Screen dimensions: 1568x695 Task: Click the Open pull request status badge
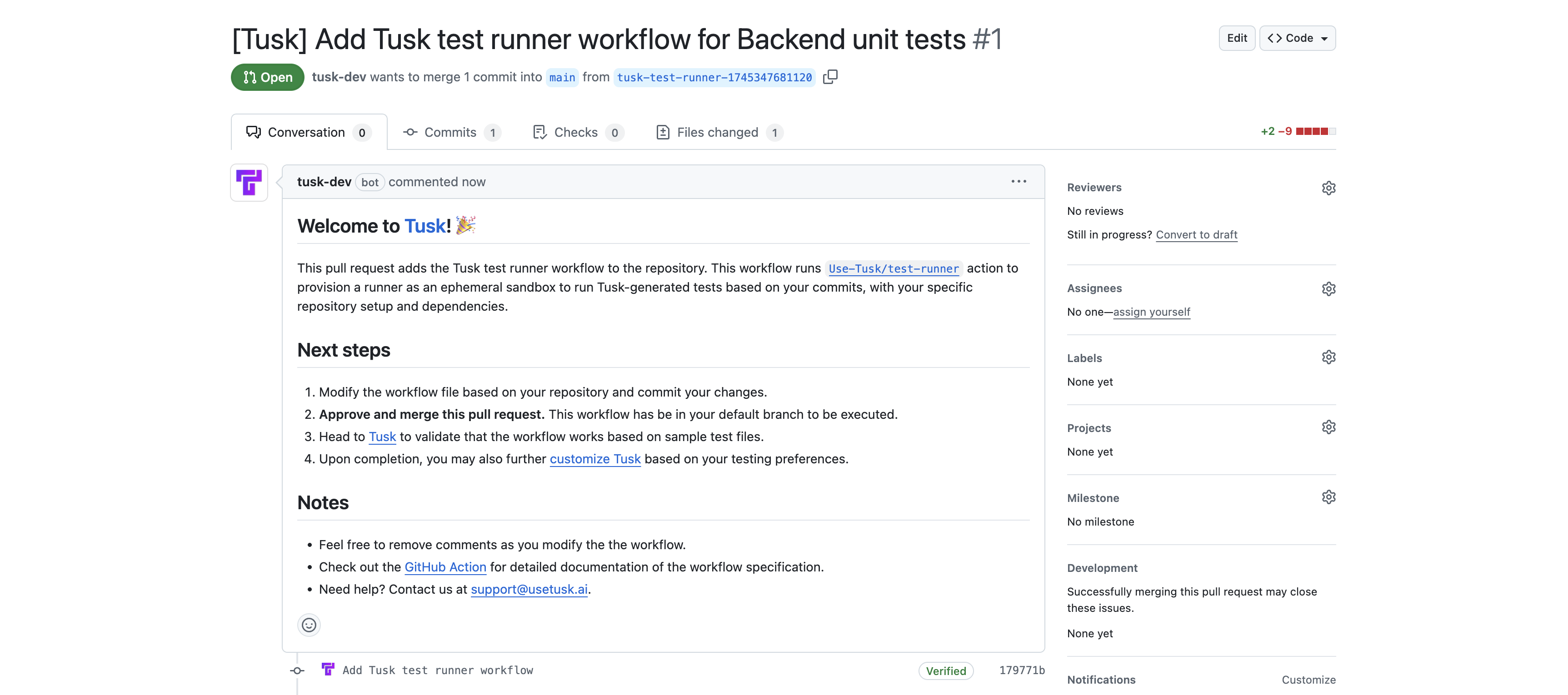tap(267, 77)
